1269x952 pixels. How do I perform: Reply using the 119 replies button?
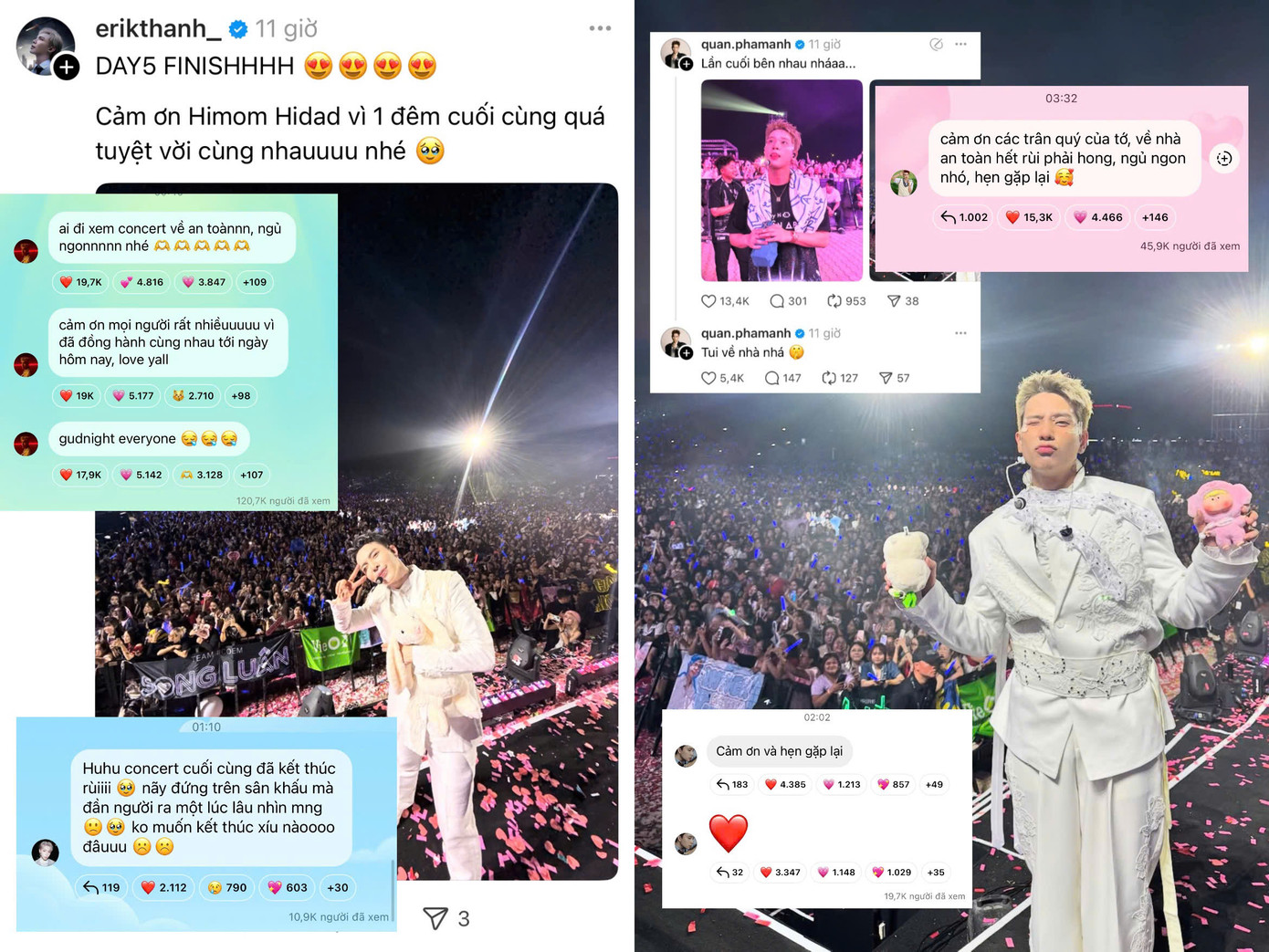click(x=101, y=887)
